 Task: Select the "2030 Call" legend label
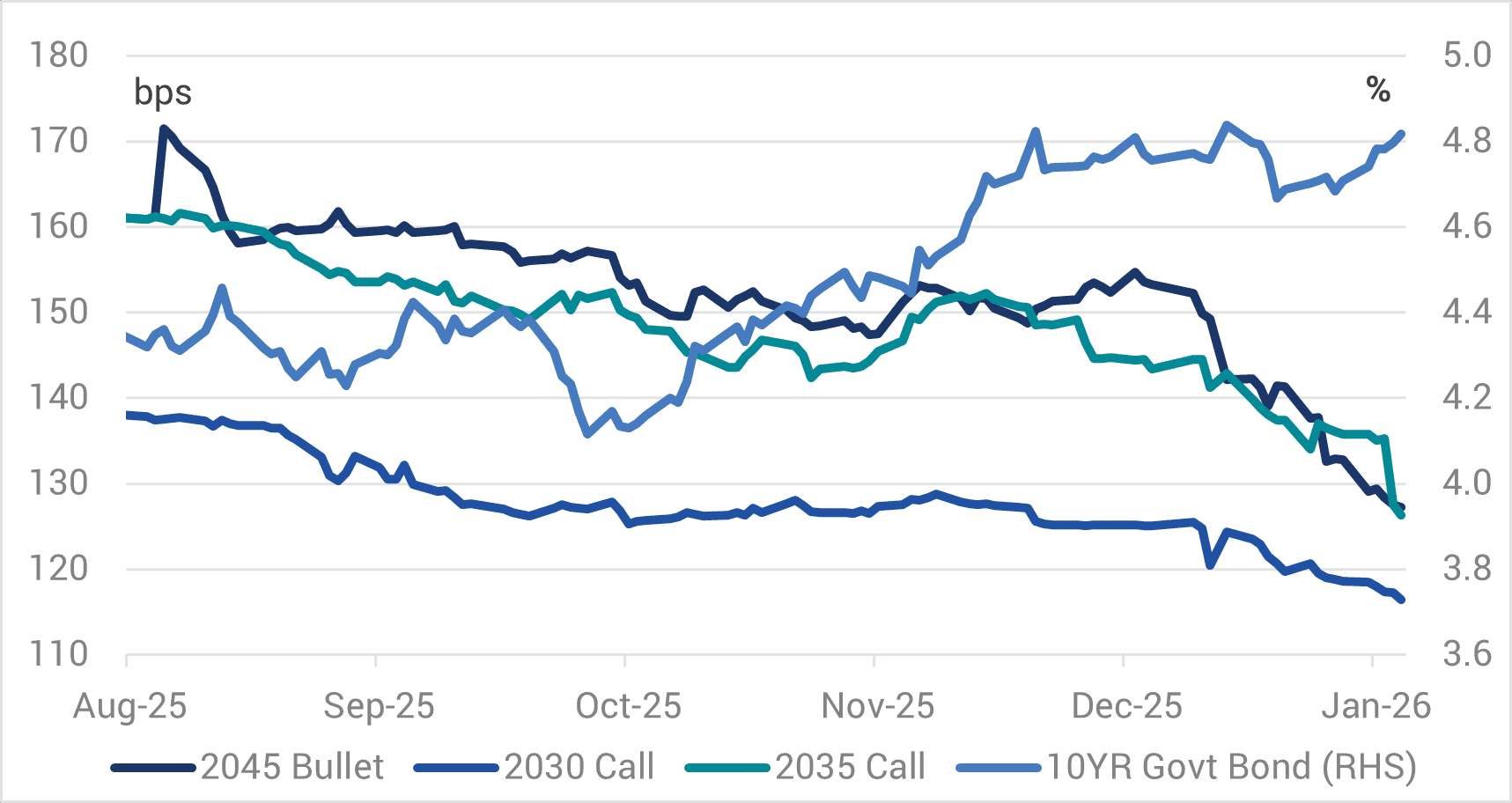(579, 768)
